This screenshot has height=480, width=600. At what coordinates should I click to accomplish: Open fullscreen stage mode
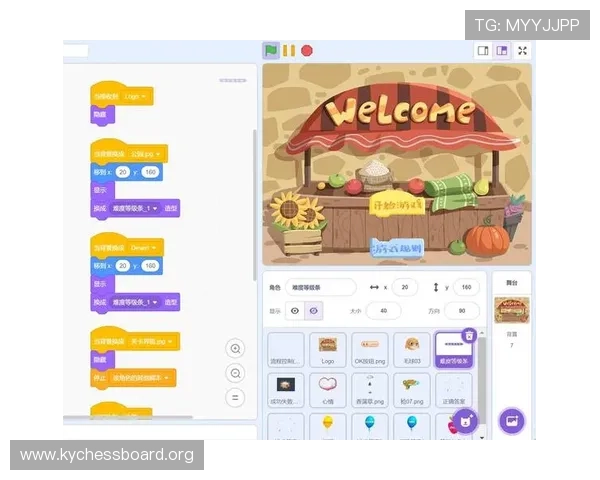pos(522,51)
